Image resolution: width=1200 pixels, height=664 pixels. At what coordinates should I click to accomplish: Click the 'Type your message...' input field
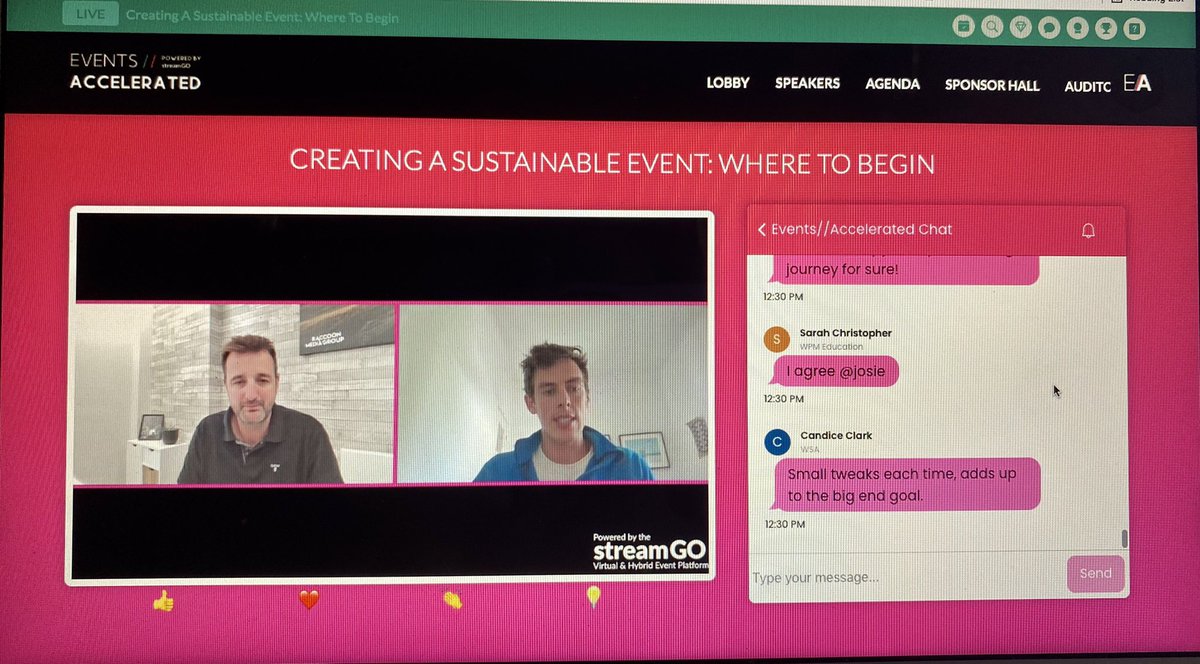[x=907, y=577]
